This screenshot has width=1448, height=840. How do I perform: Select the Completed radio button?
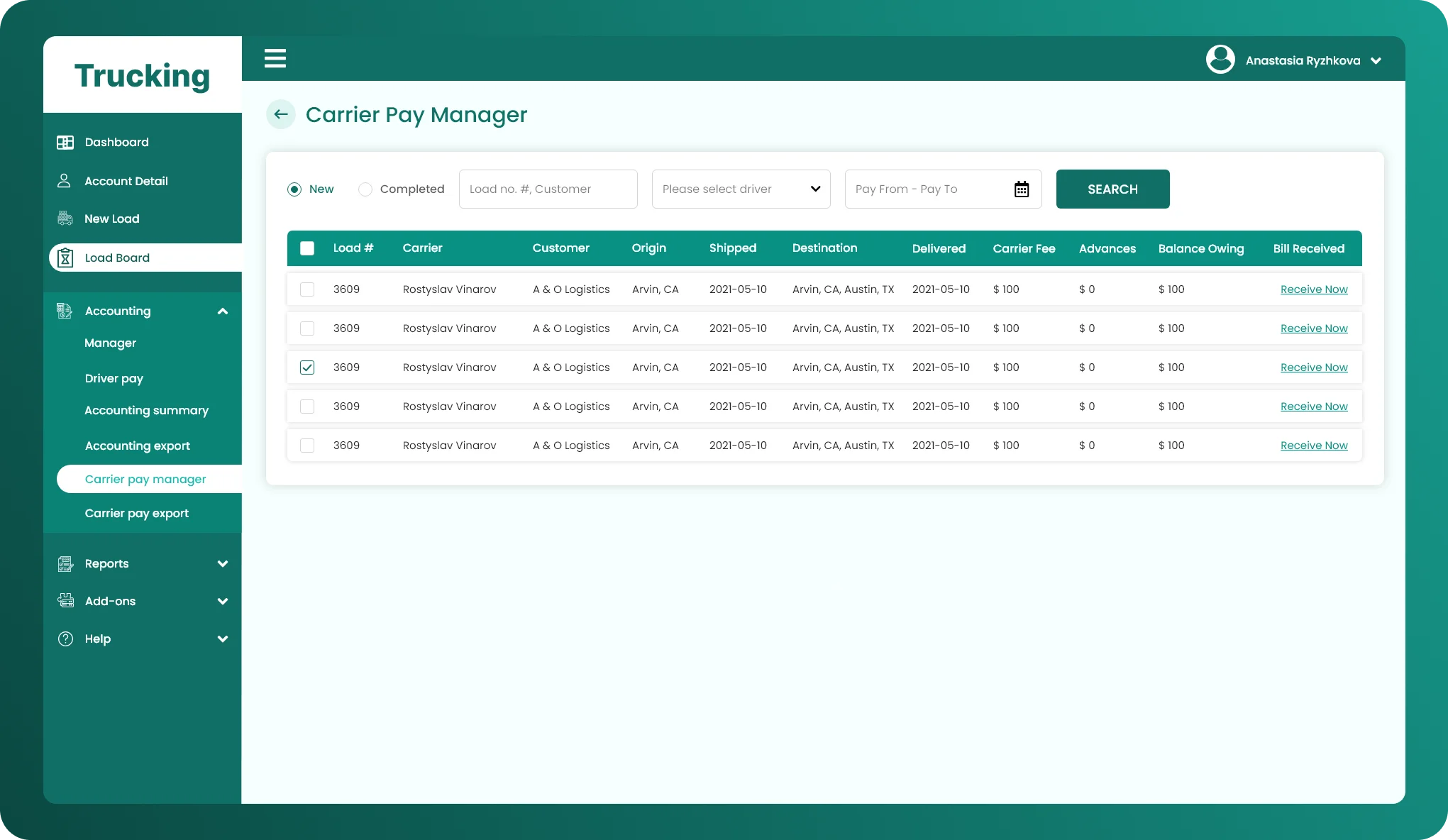(x=365, y=189)
